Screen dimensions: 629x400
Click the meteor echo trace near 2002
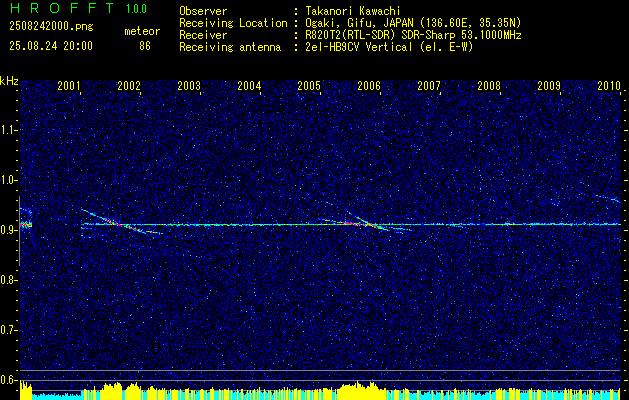point(122,222)
